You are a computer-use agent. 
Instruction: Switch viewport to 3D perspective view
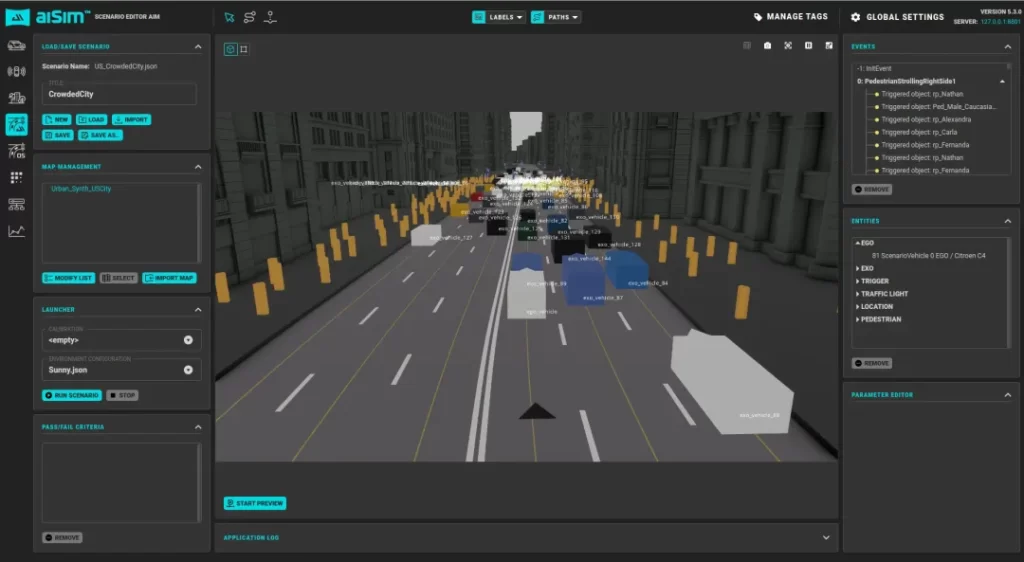(x=230, y=48)
